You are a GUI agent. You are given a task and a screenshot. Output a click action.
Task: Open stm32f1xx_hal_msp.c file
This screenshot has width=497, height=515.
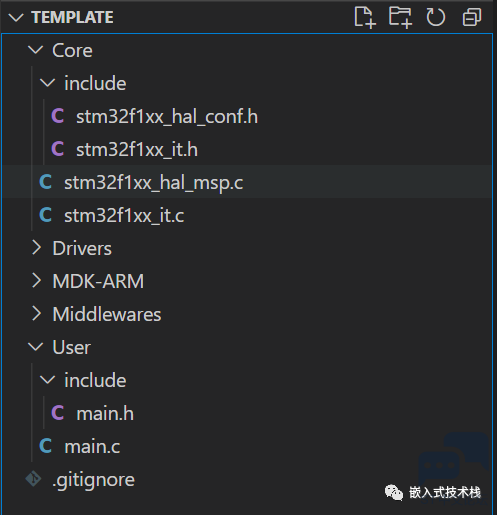247,182
